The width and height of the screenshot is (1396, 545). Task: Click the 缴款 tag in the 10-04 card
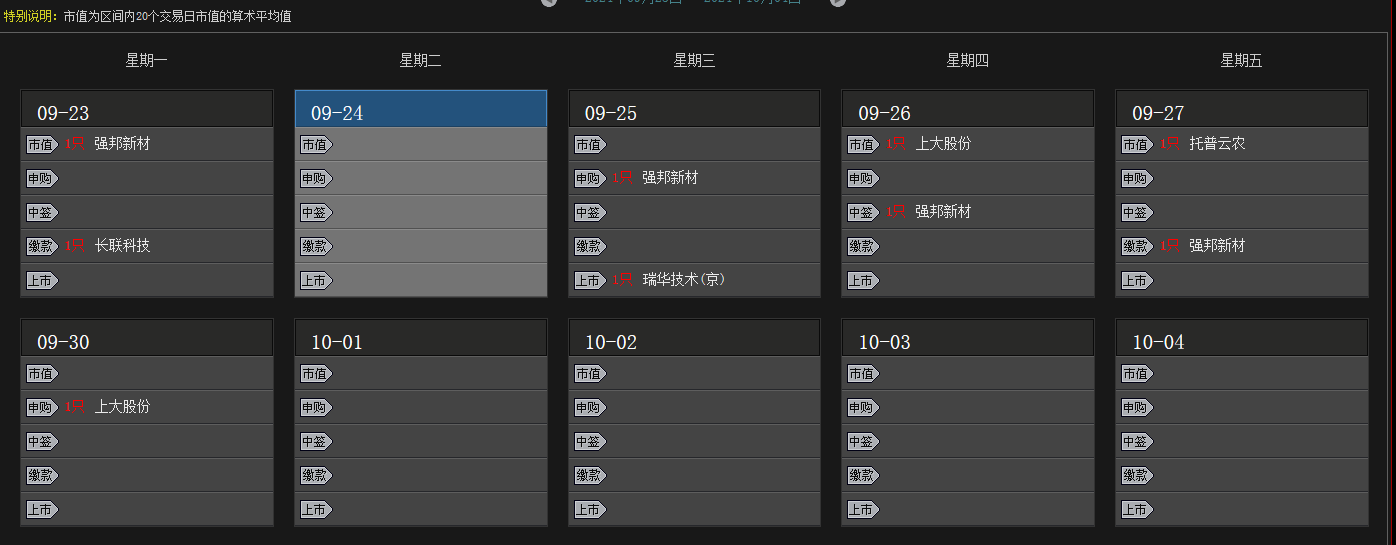1137,476
